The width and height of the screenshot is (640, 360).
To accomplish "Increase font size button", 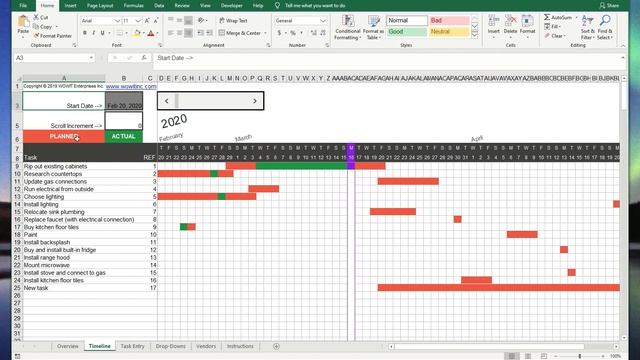I will coord(147,21).
